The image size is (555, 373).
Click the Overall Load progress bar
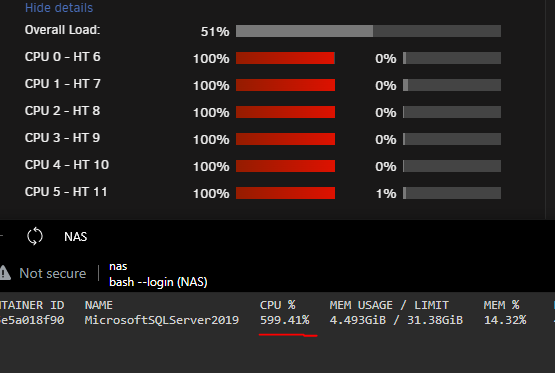[x=368, y=31]
